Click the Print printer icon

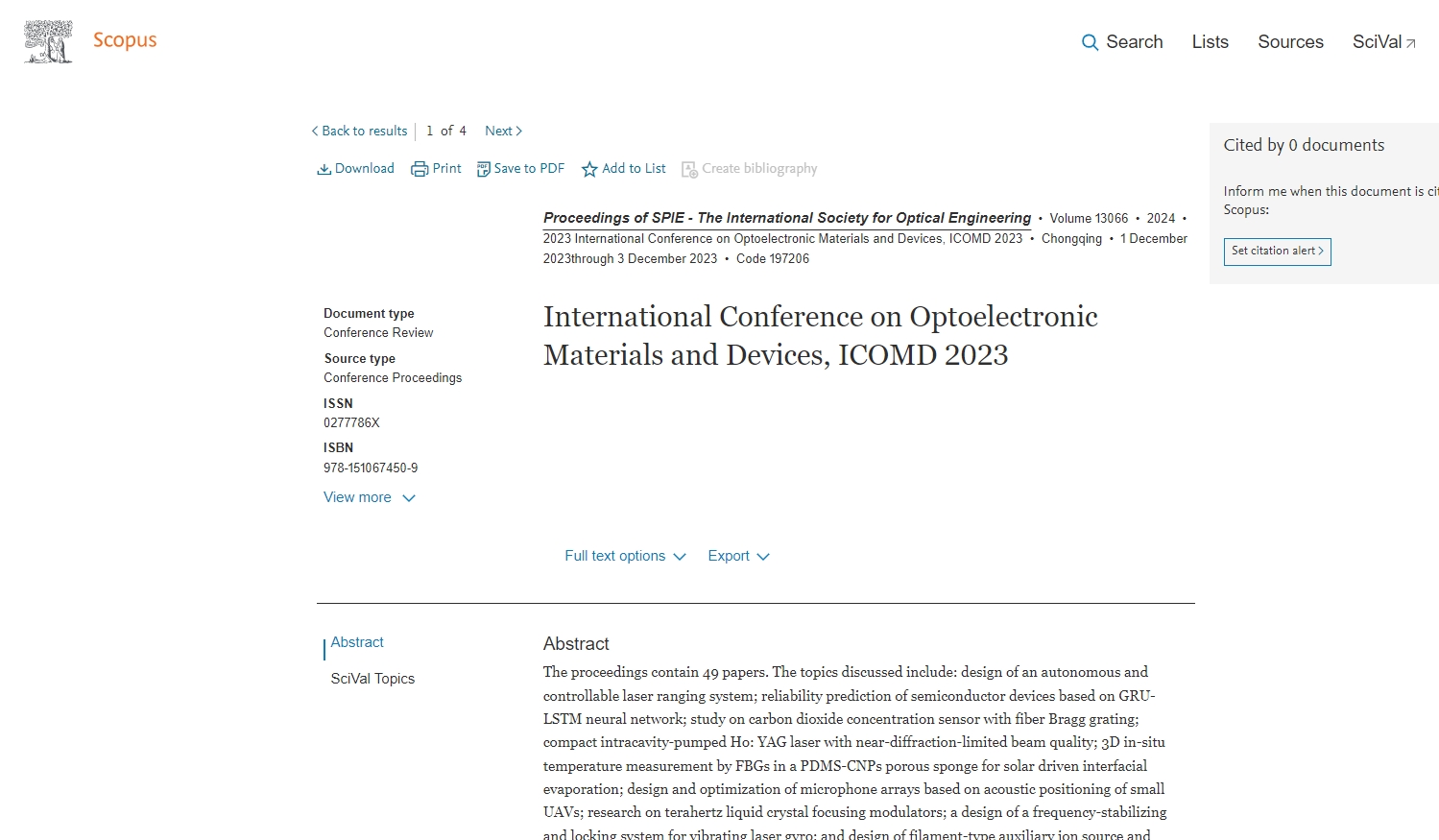tap(420, 169)
